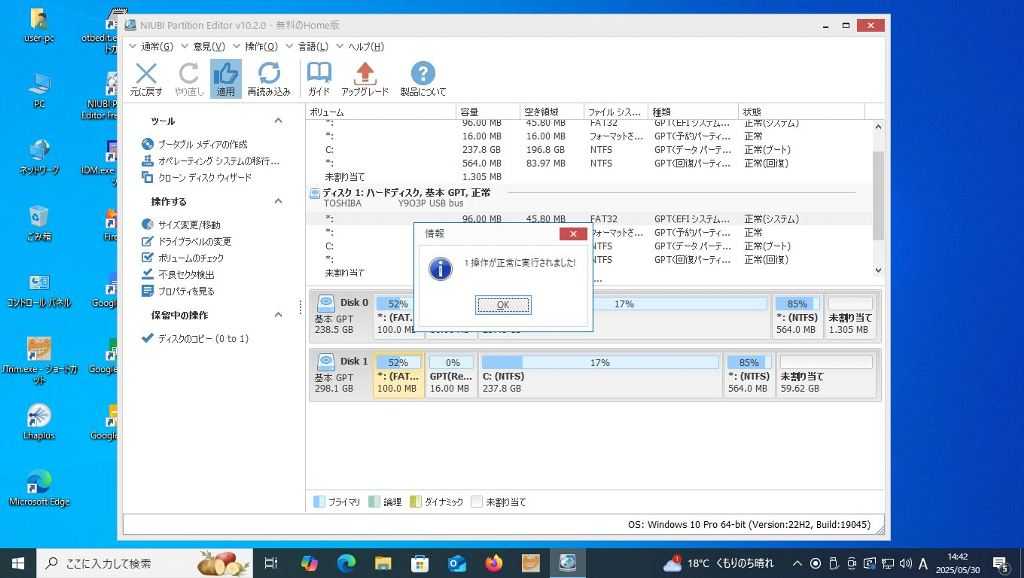
Task: Launch the Clone Disk Wizard (クローン ディスク ウィザード)
Action: [x=204, y=177]
